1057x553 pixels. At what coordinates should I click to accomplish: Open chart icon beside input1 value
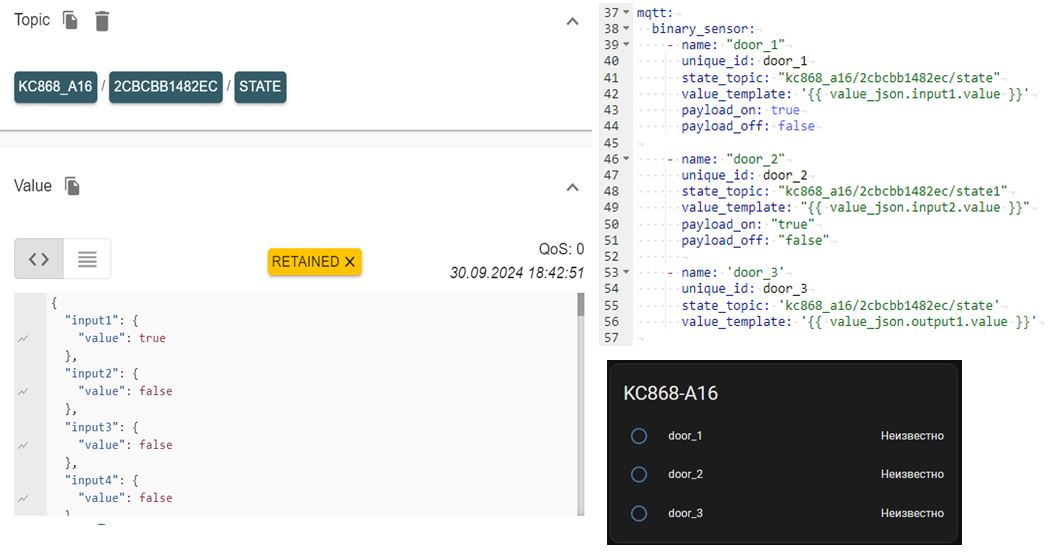point(23,339)
